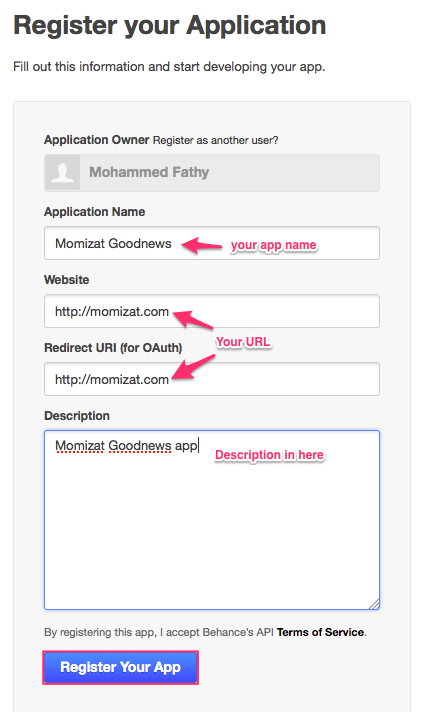
Task: Grab the Description textarea resize handle
Action: [374, 604]
